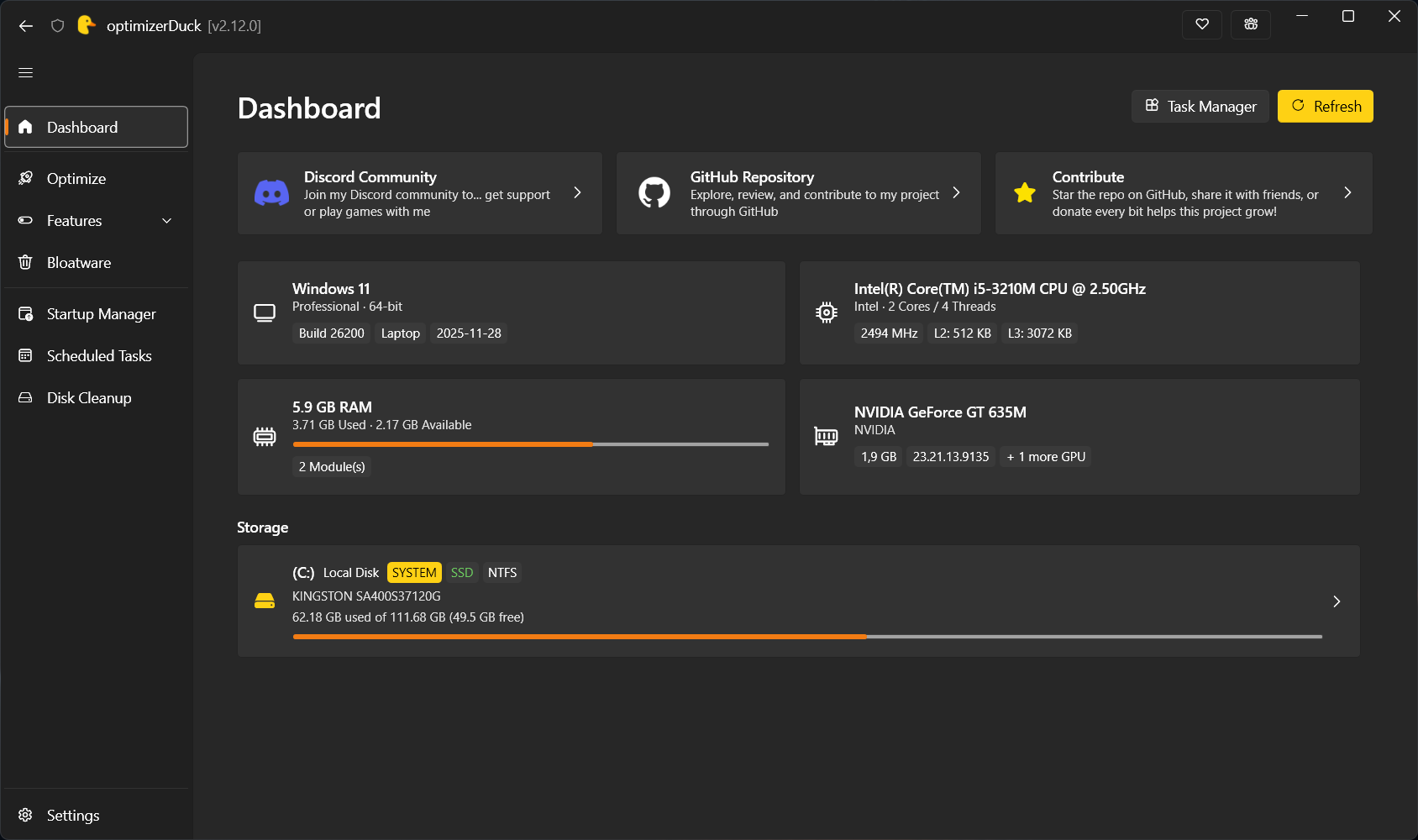Open the Optimize page
This screenshot has height=840, width=1418.
(97, 178)
